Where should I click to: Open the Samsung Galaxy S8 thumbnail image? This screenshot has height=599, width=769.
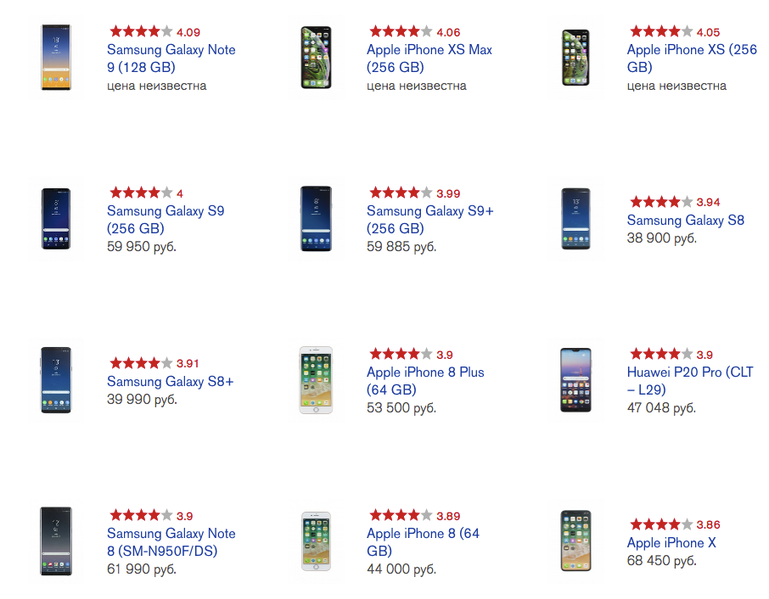pyautogui.click(x=576, y=219)
